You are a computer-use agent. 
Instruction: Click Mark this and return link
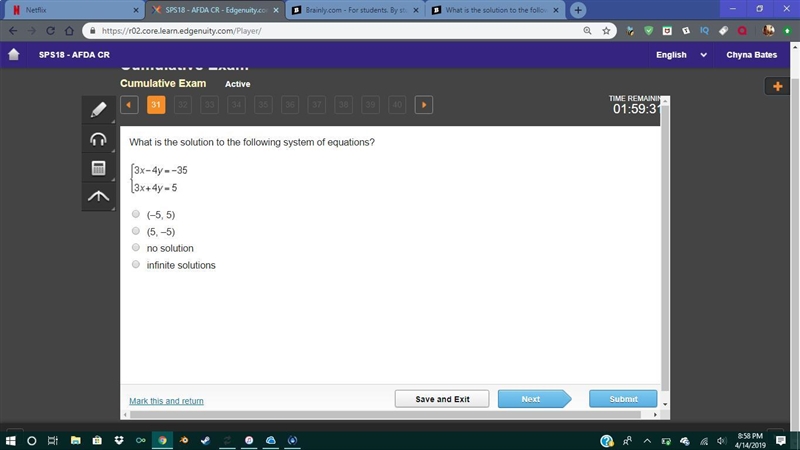[x=166, y=401]
